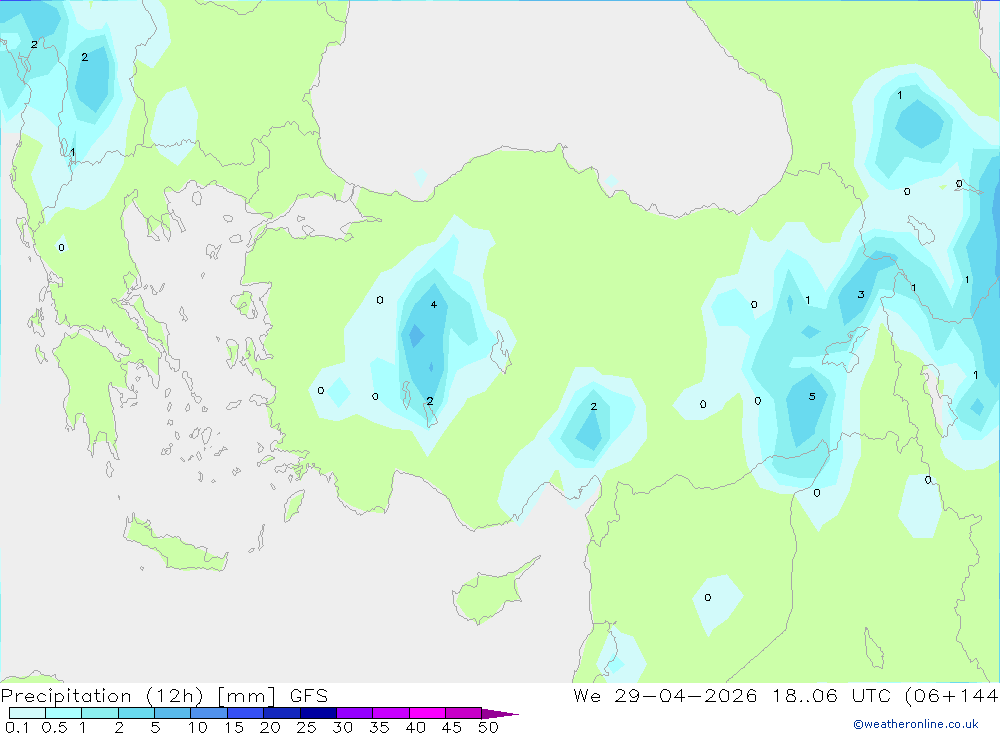Pick the 1–2 mm legend color box

point(100,713)
